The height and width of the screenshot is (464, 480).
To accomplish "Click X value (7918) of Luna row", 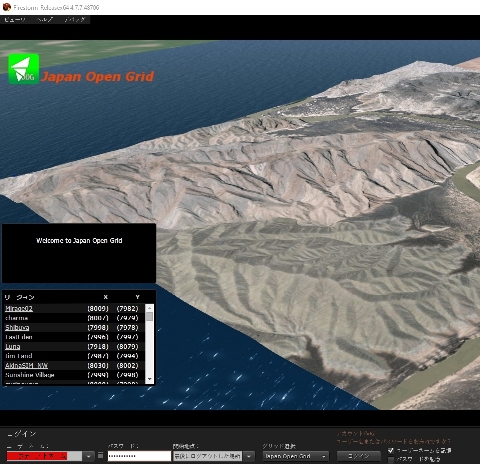I will (x=98, y=346).
